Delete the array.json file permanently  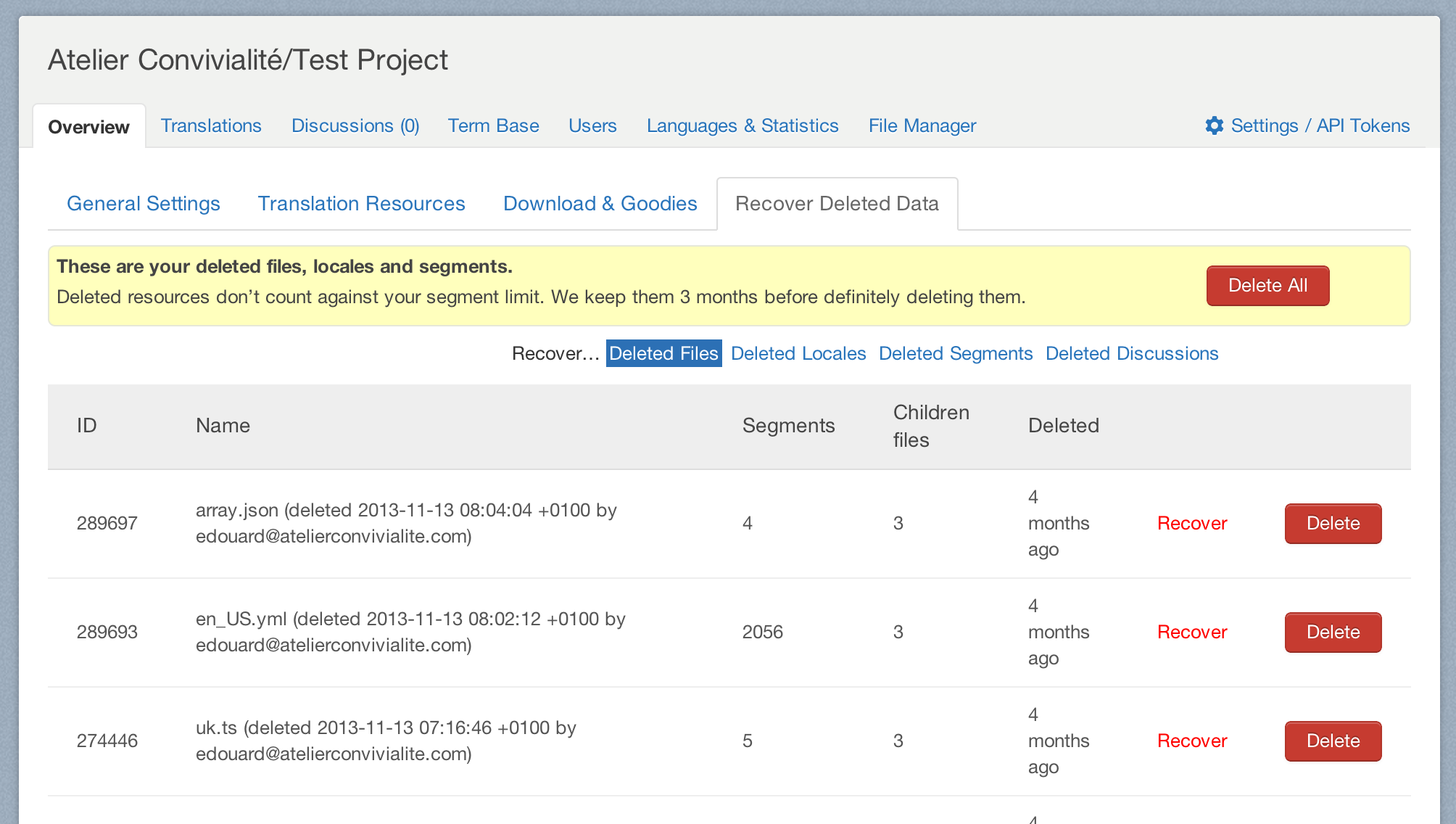coord(1333,523)
